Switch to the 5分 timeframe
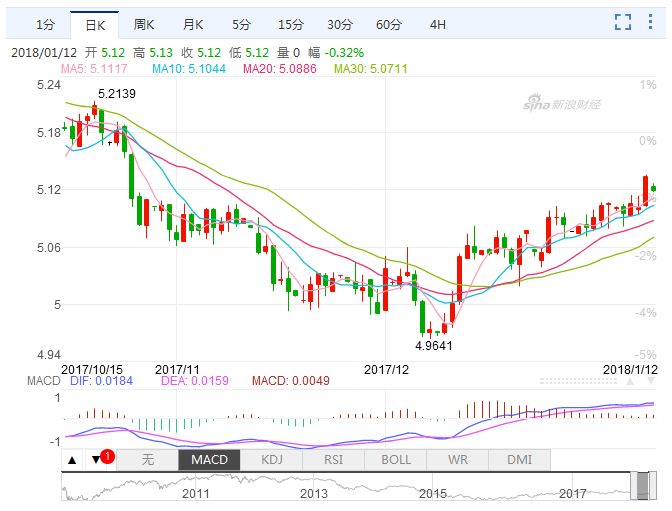This screenshot has height=511, width=672. 241,24
